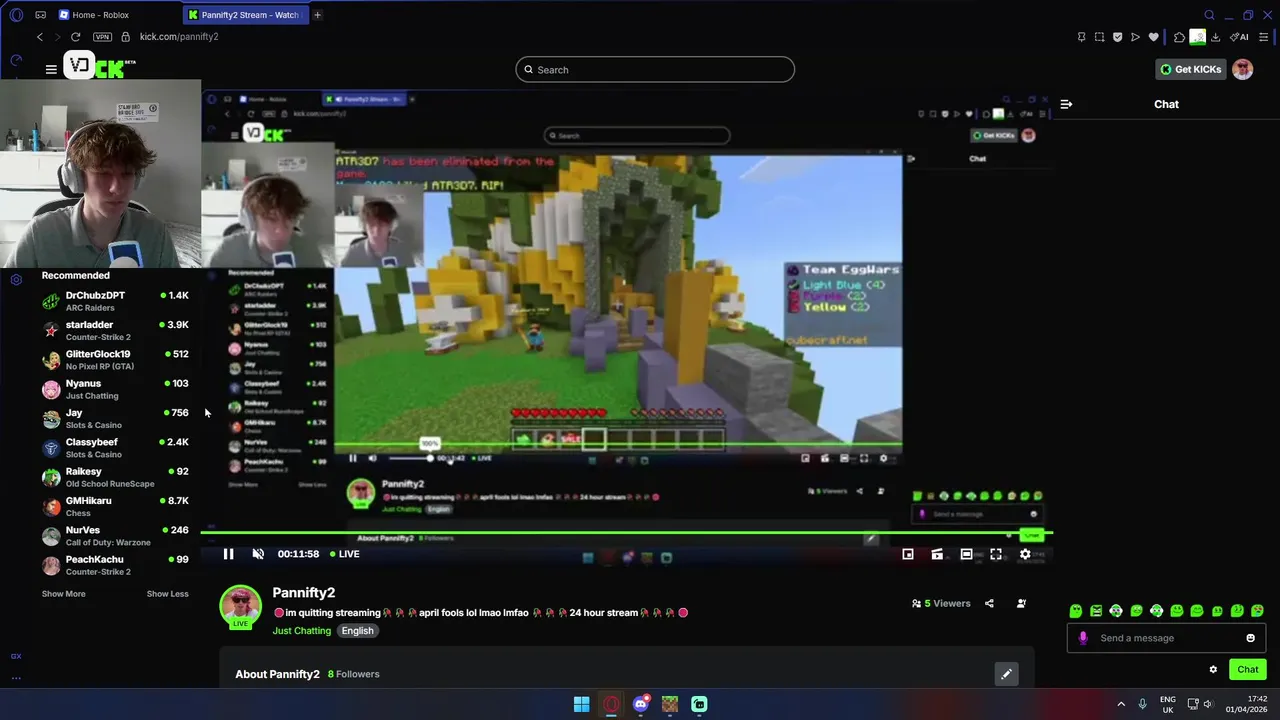Open clip creation icon in player
1280x720 pixels.
(937, 554)
